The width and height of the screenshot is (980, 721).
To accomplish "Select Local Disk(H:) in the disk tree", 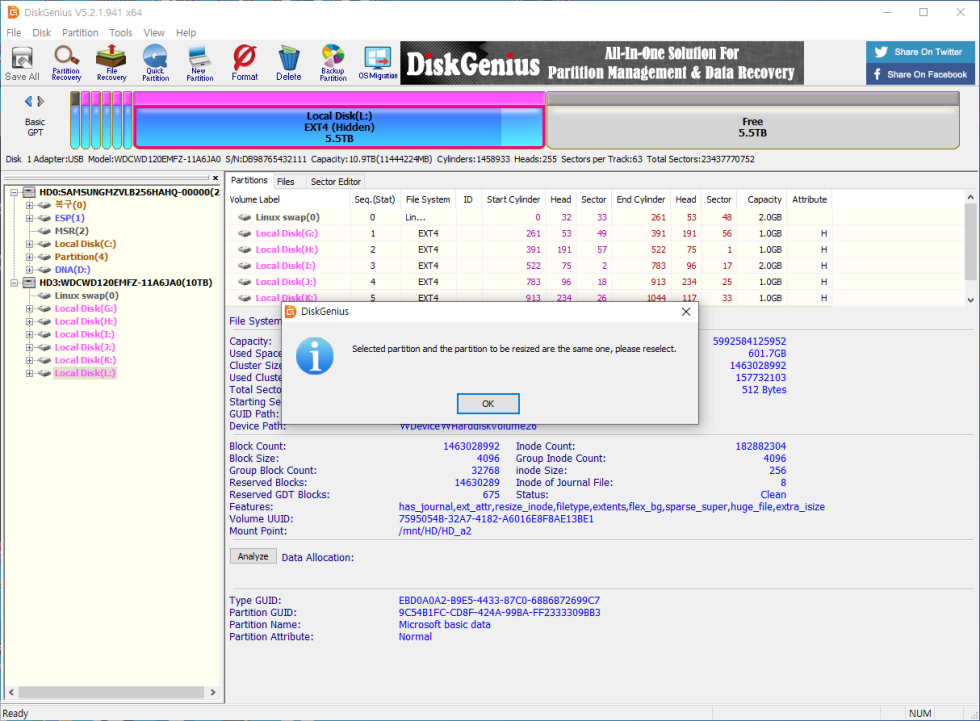I will tap(85, 322).
